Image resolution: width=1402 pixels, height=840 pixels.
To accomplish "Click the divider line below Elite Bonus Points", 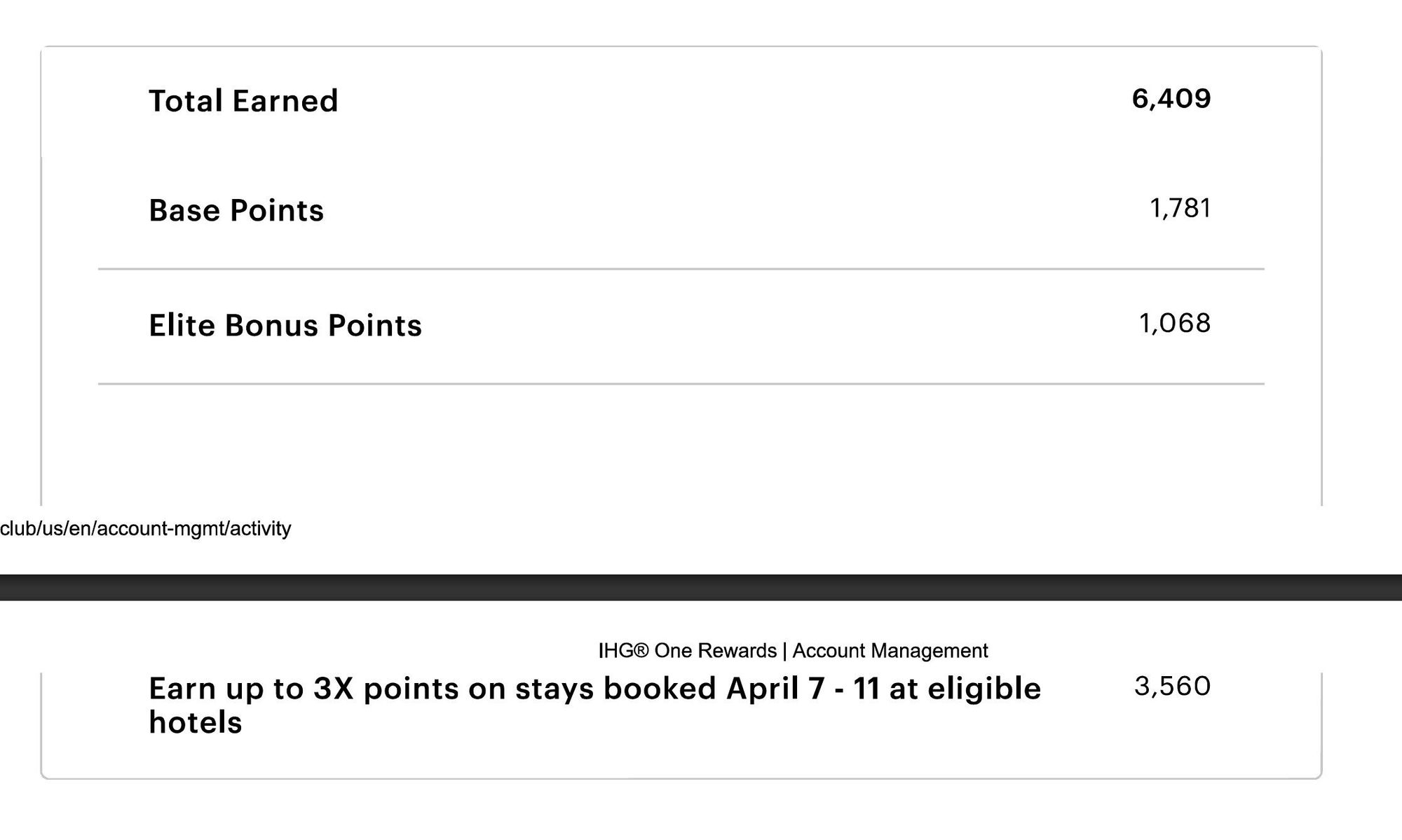I will 680,384.
